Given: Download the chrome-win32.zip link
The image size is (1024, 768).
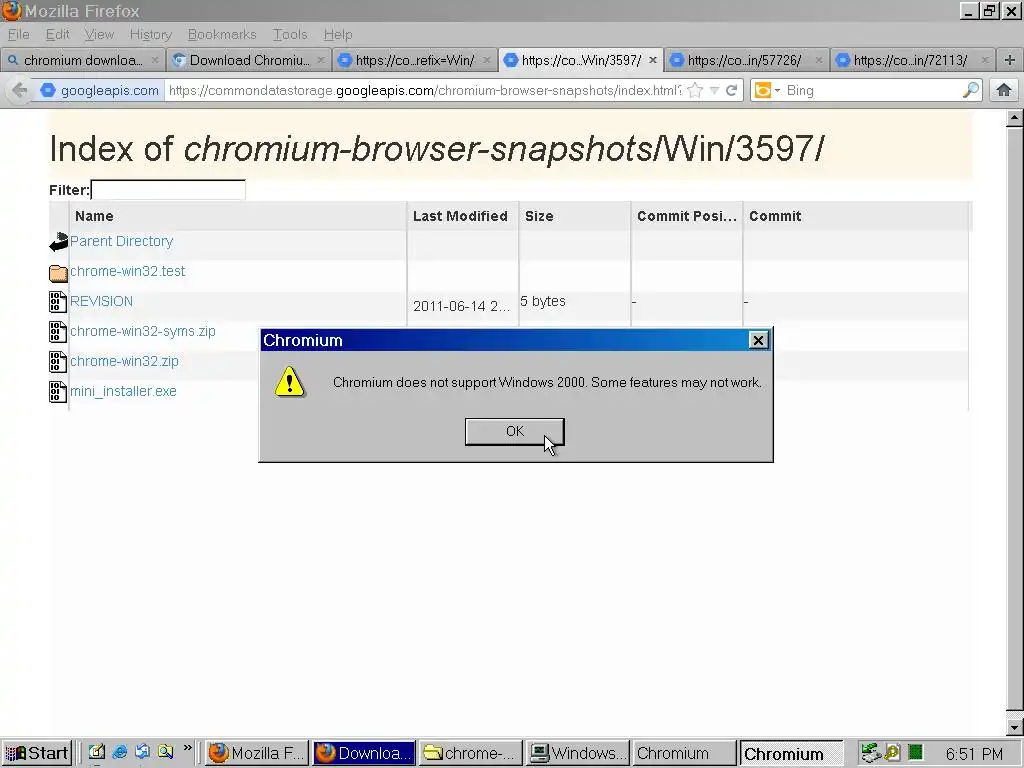Looking at the screenshot, I should coord(124,361).
